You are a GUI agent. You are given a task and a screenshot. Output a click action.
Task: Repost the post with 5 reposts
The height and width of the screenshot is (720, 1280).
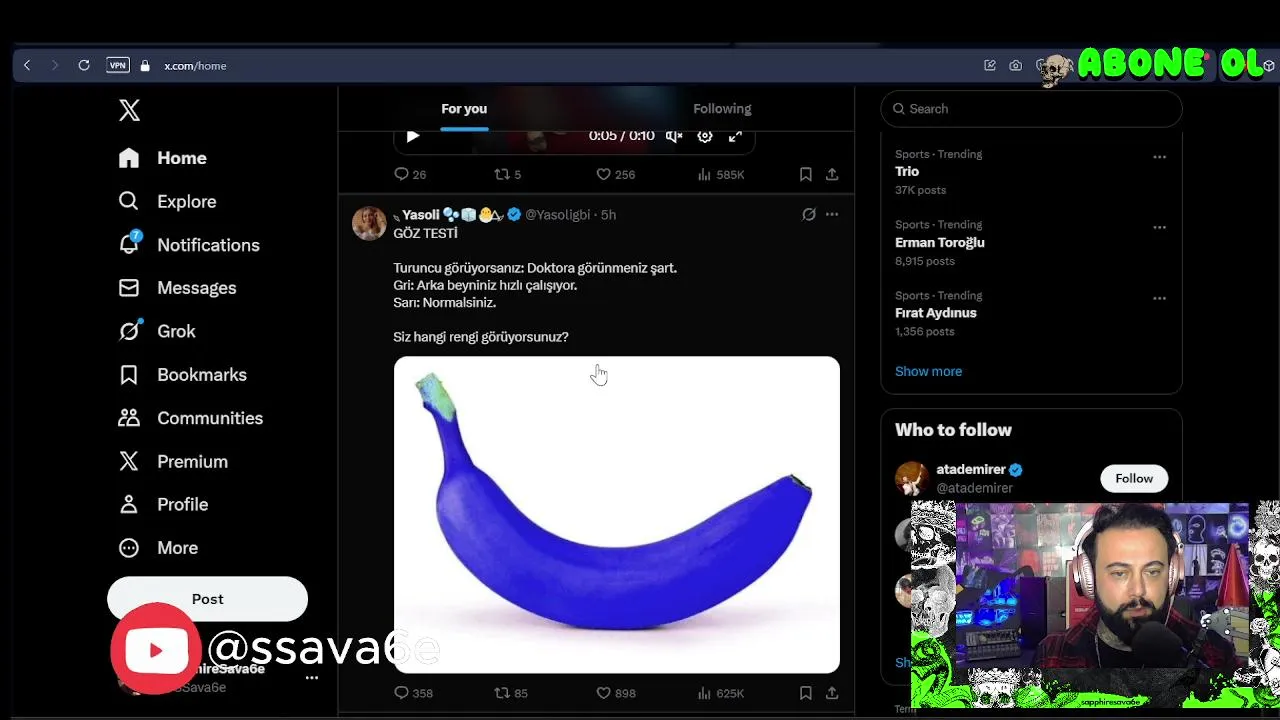click(508, 174)
